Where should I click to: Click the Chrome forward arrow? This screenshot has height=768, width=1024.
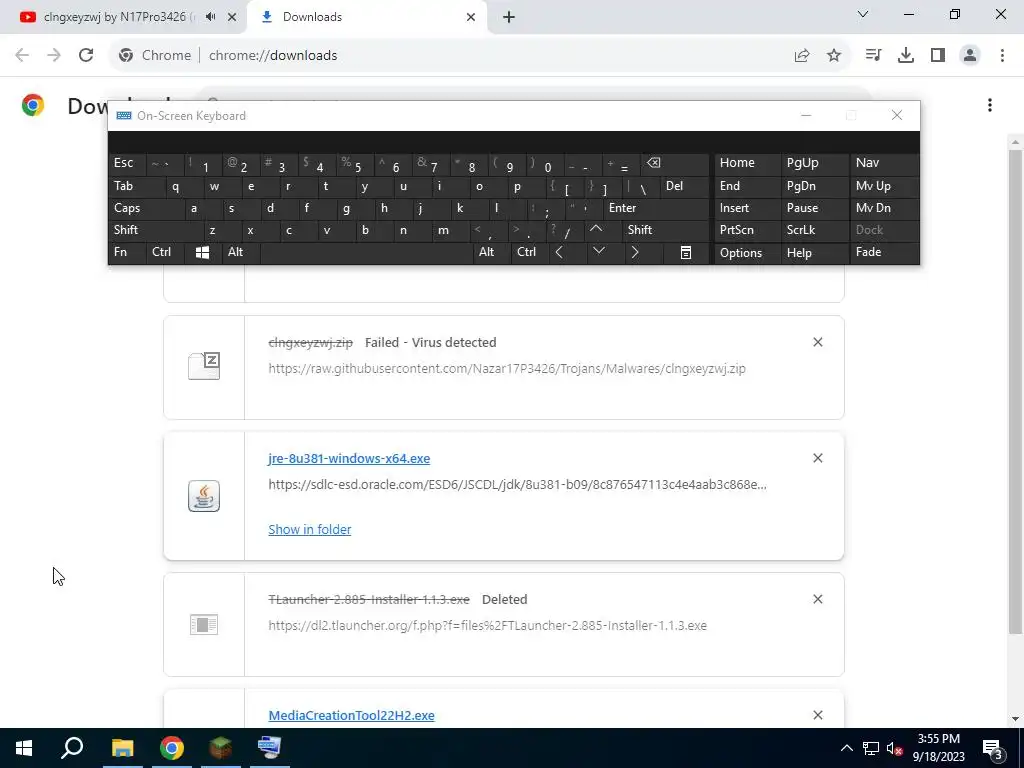tap(54, 56)
